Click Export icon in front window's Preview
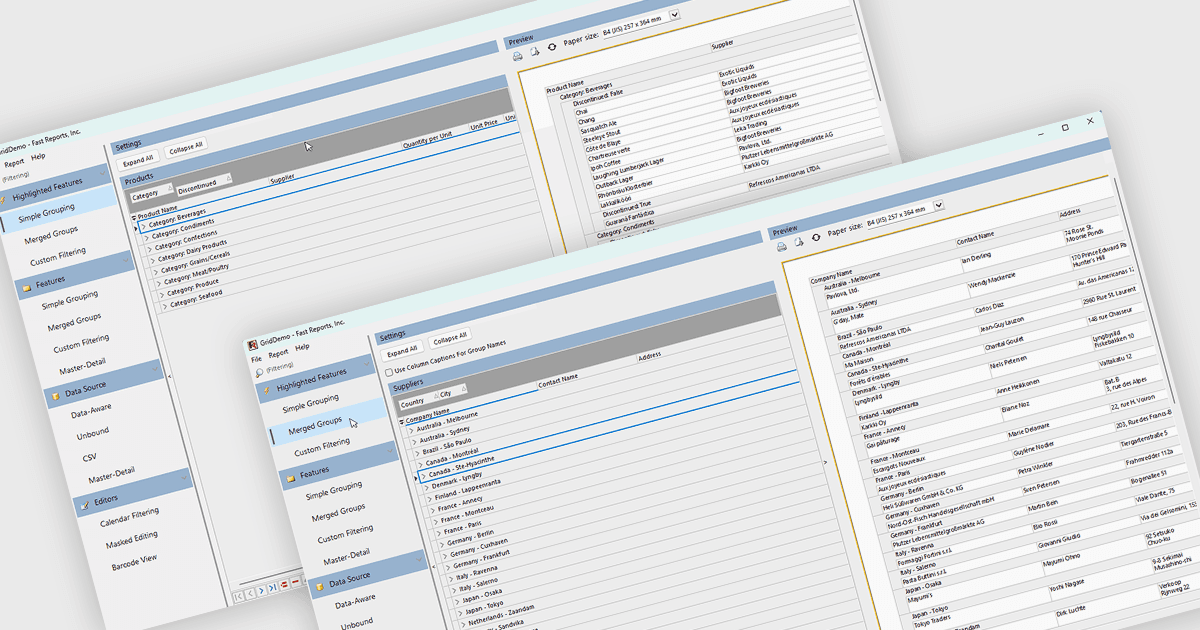The width and height of the screenshot is (1200, 630). (798, 242)
